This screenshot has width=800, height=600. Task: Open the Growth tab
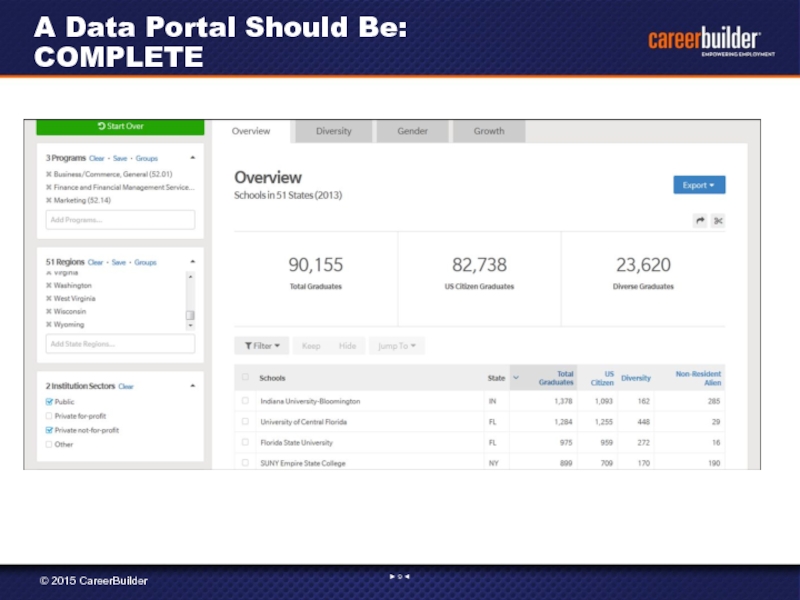point(489,131)
